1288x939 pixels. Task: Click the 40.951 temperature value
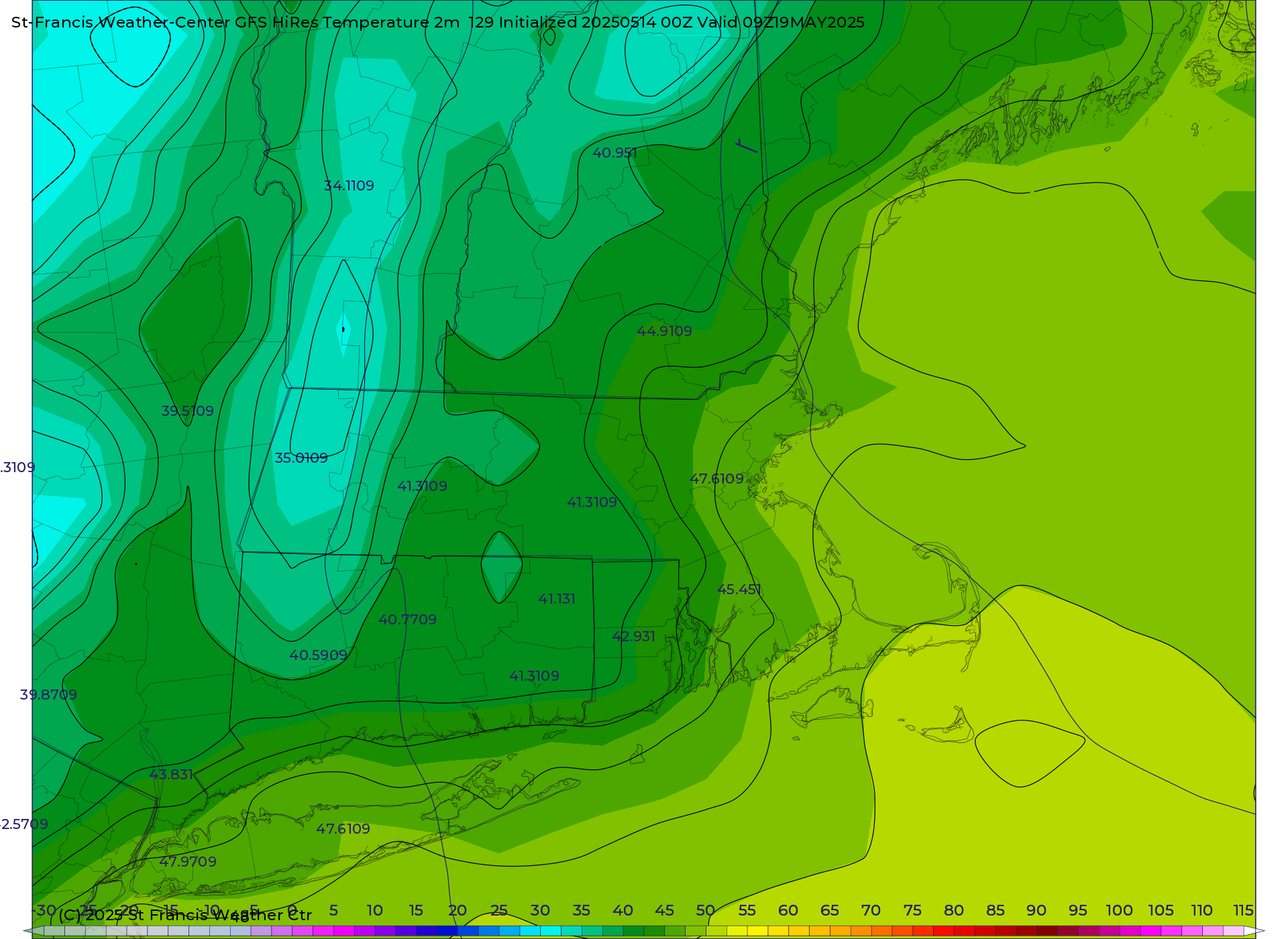614,153
